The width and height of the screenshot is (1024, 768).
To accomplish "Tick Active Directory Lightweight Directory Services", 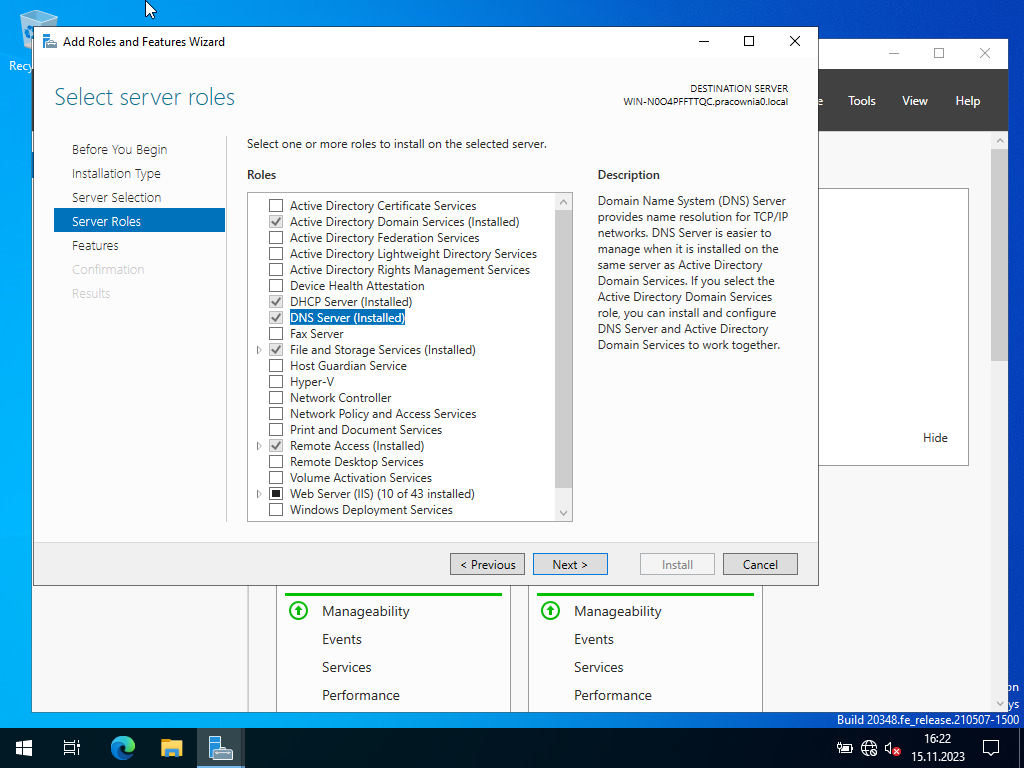I will (276, 254).
